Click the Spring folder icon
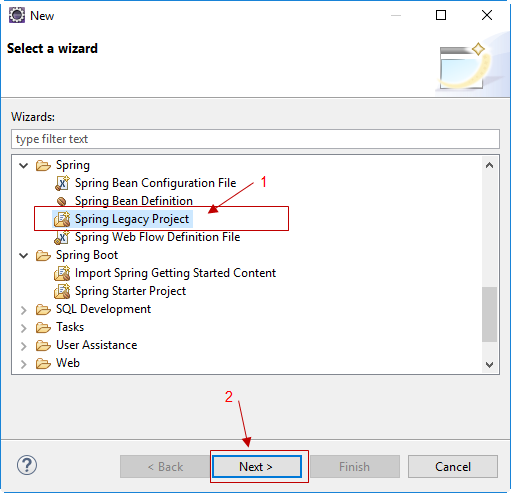 (43, 165)
